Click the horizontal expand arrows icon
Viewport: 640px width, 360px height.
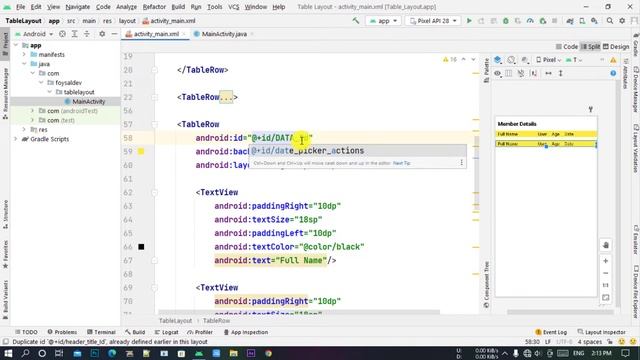coord(548,73)
